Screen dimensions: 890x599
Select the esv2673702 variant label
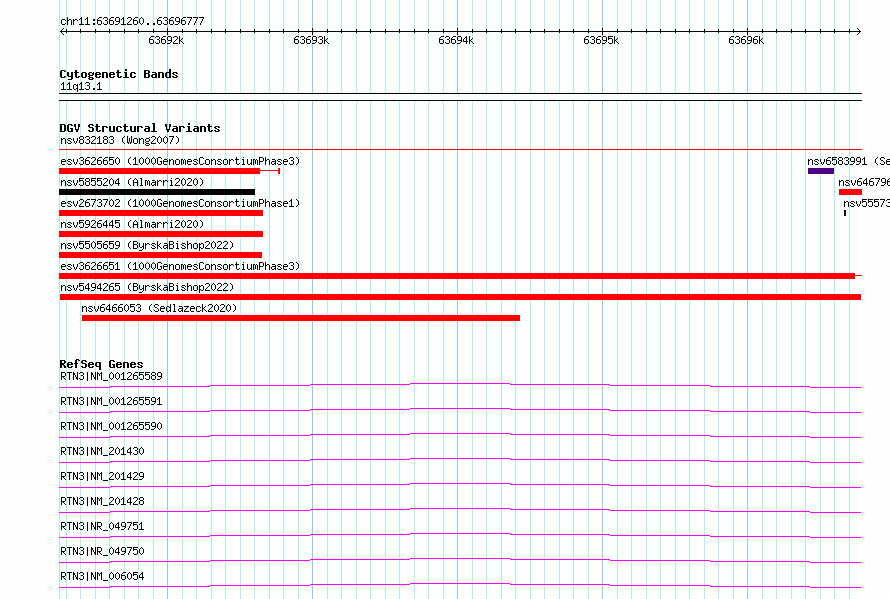click(180, 203)
